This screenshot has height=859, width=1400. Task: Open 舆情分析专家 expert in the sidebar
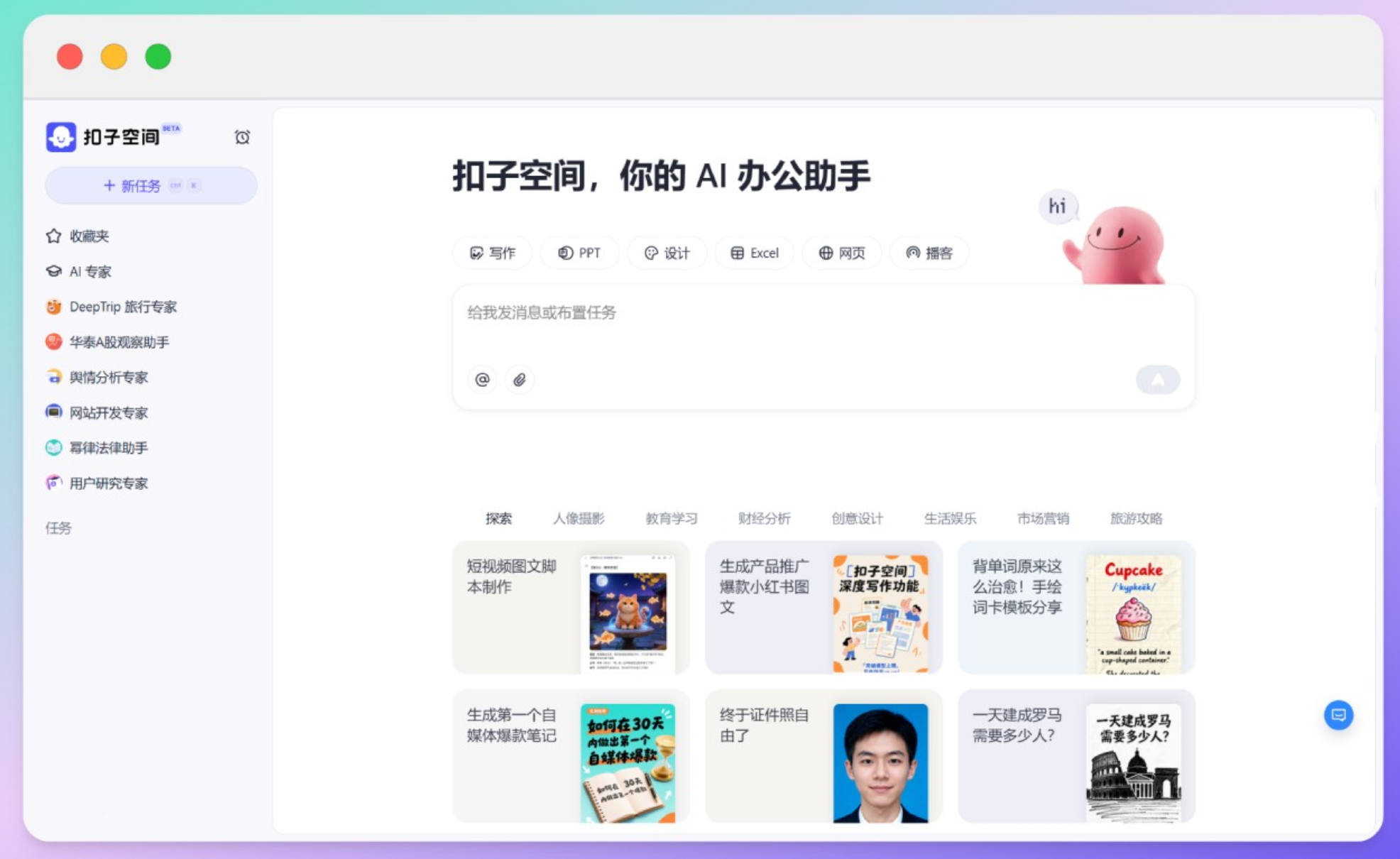[97, 377]
